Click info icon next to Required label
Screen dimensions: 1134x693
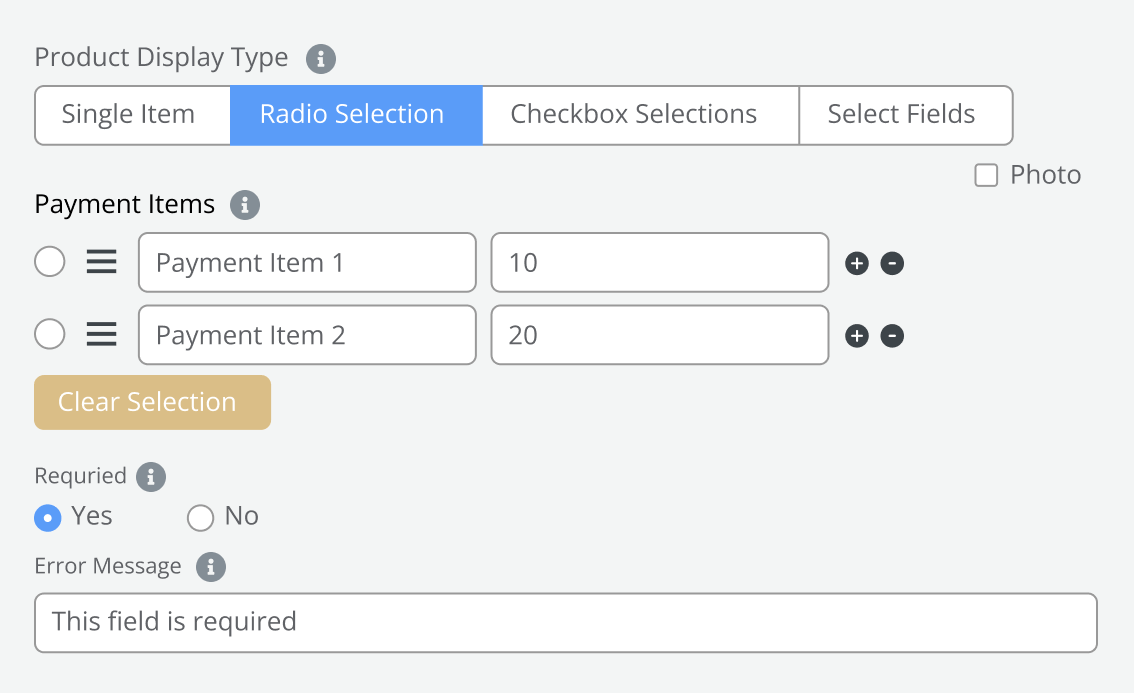(151, 477)
